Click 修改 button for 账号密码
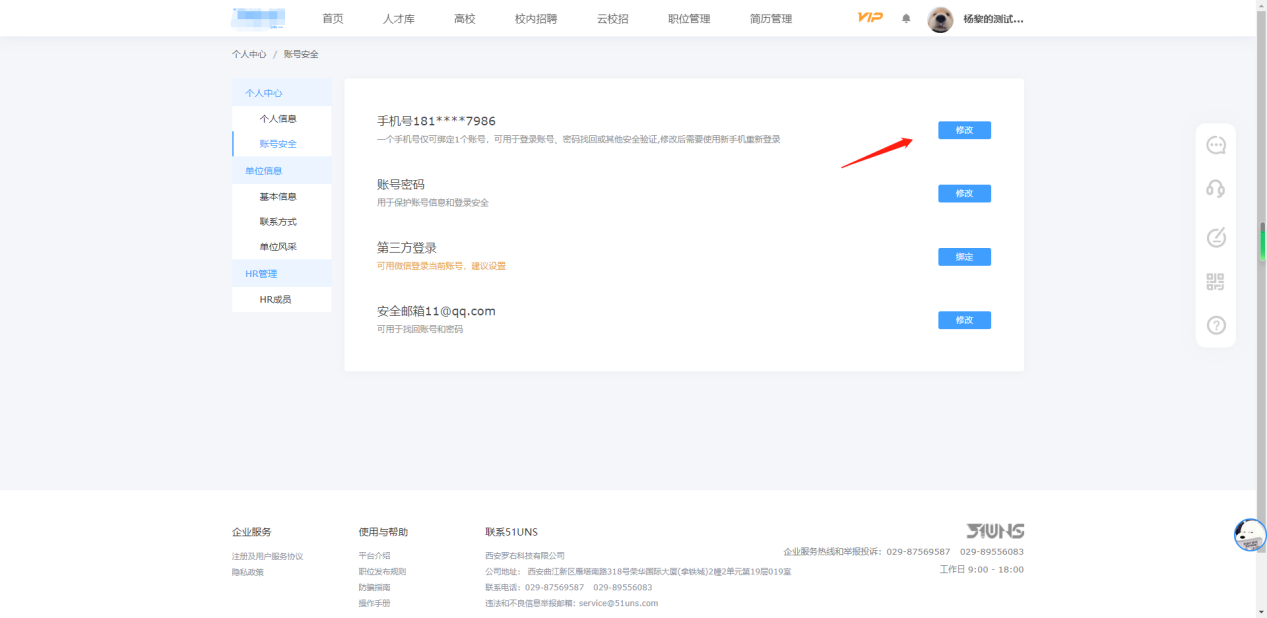1267x618 pixels. pyautogui.click(x=964, y=193)
